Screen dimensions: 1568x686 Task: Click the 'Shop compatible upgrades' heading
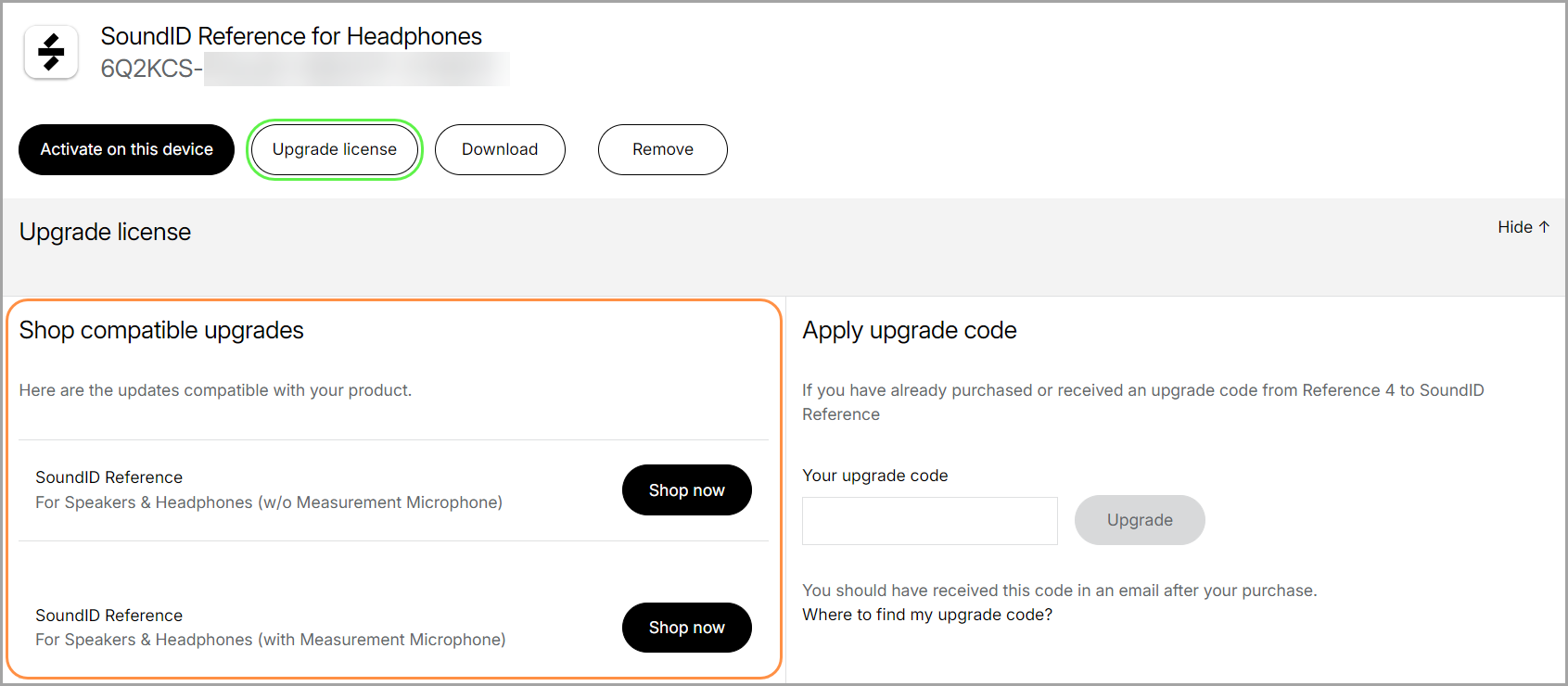pyautogui.click(x=161, y=330)
